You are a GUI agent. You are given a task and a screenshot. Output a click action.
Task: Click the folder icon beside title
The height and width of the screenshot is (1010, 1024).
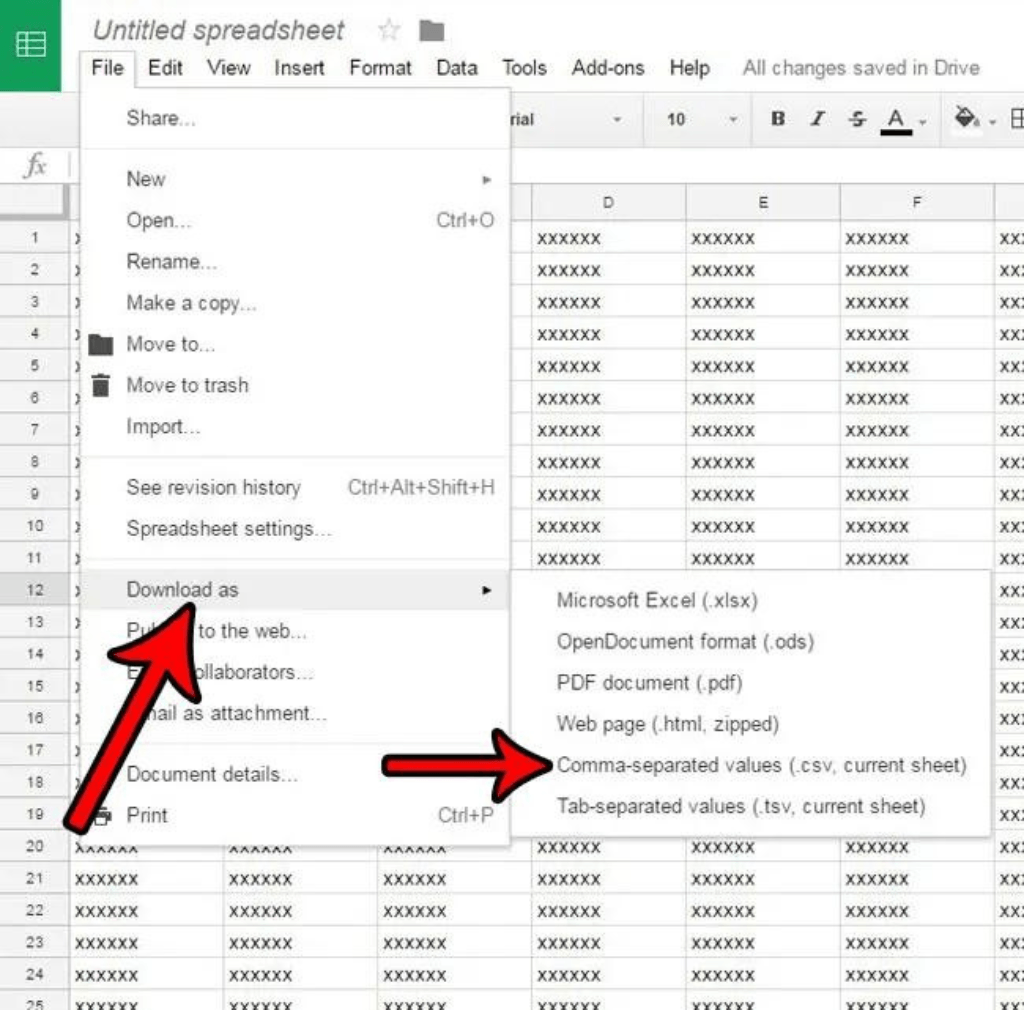click(x=431, y=31)
